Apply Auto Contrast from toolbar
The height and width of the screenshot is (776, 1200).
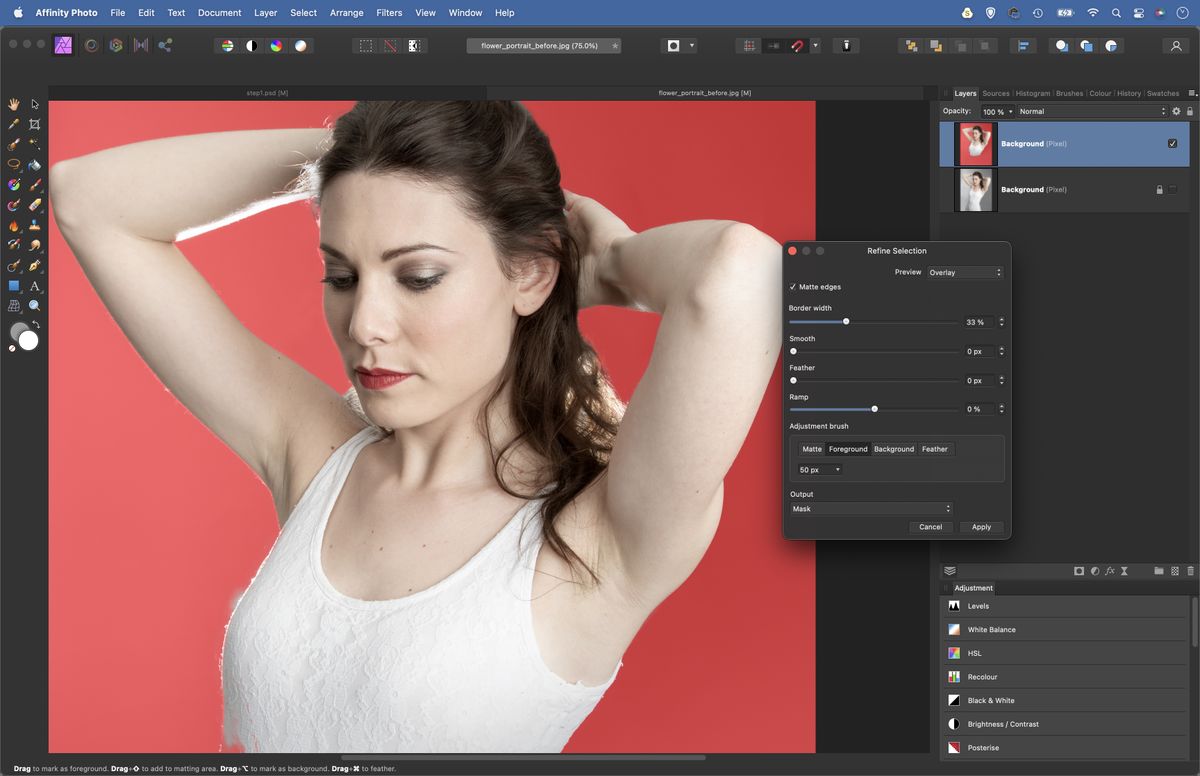click(251, 45)
